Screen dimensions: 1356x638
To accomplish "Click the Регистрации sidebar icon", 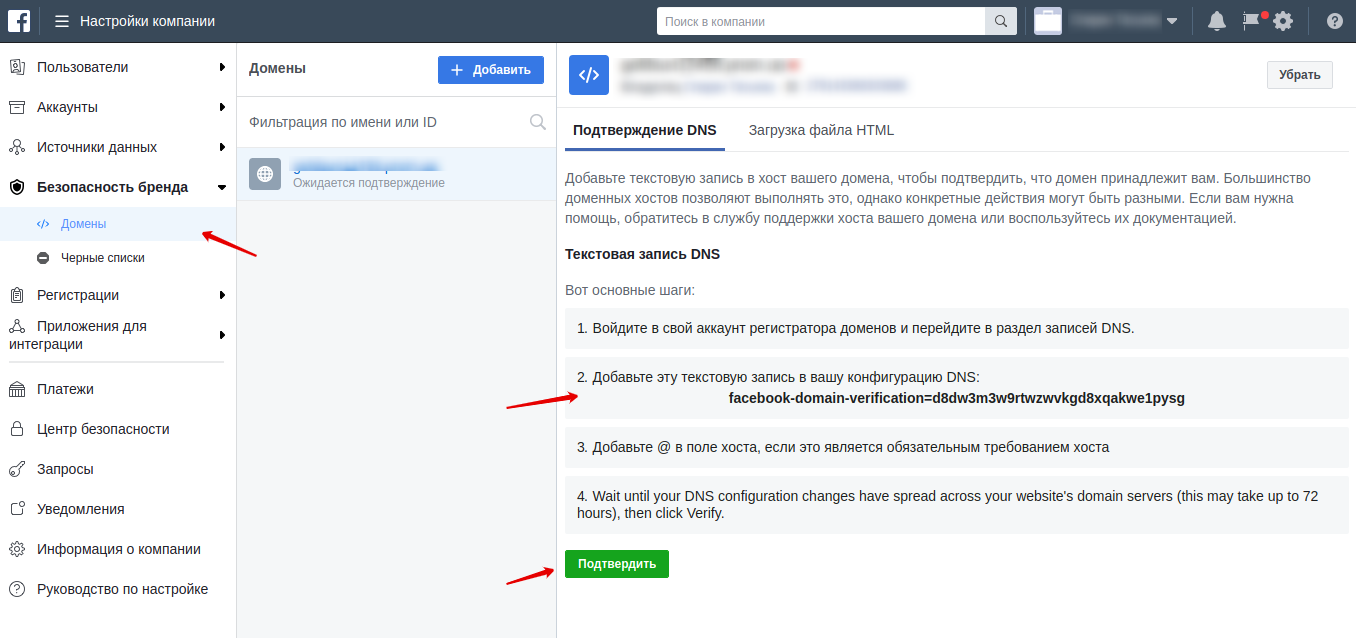I will (x=17, y=295).
